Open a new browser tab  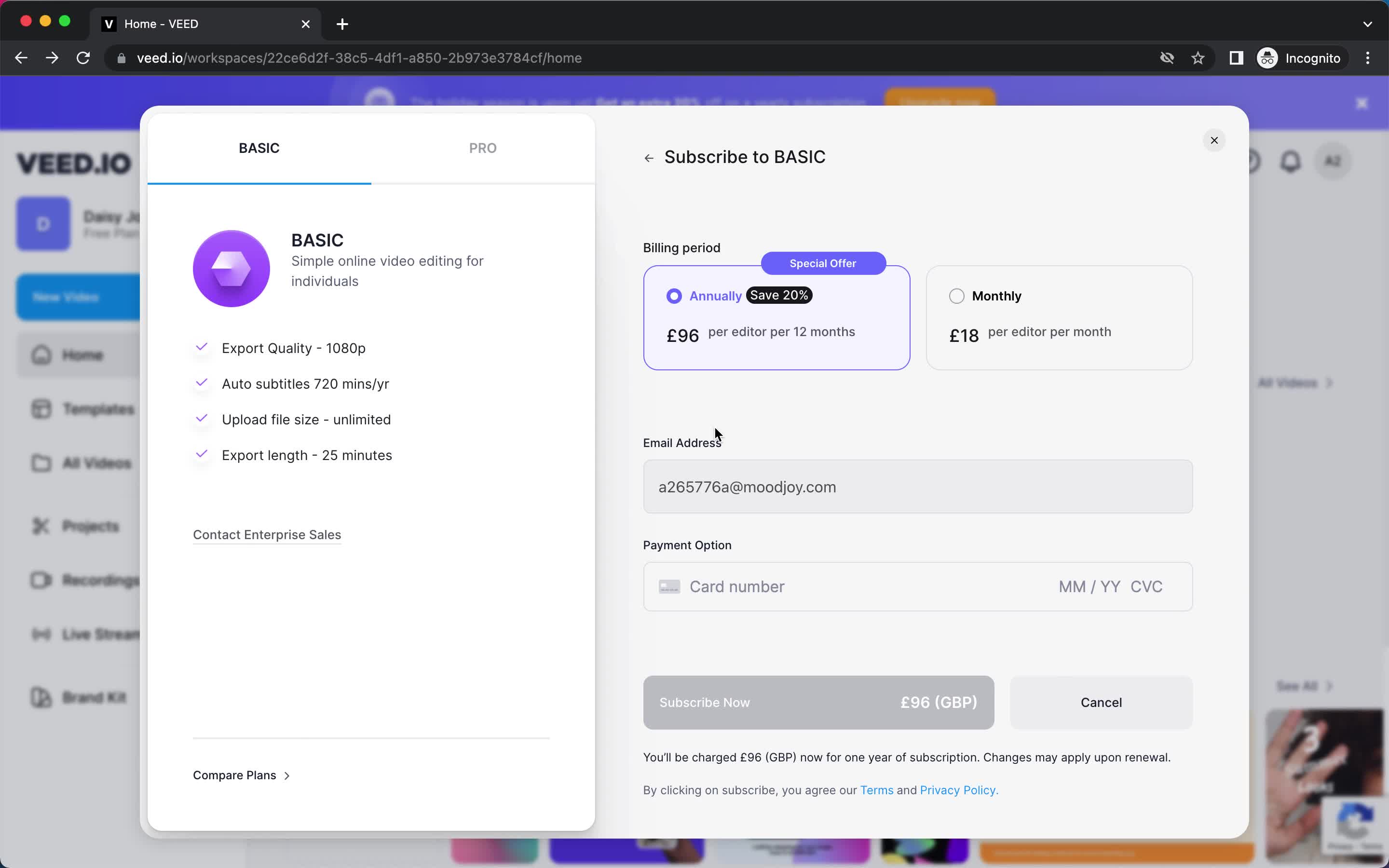pos(342,24)
